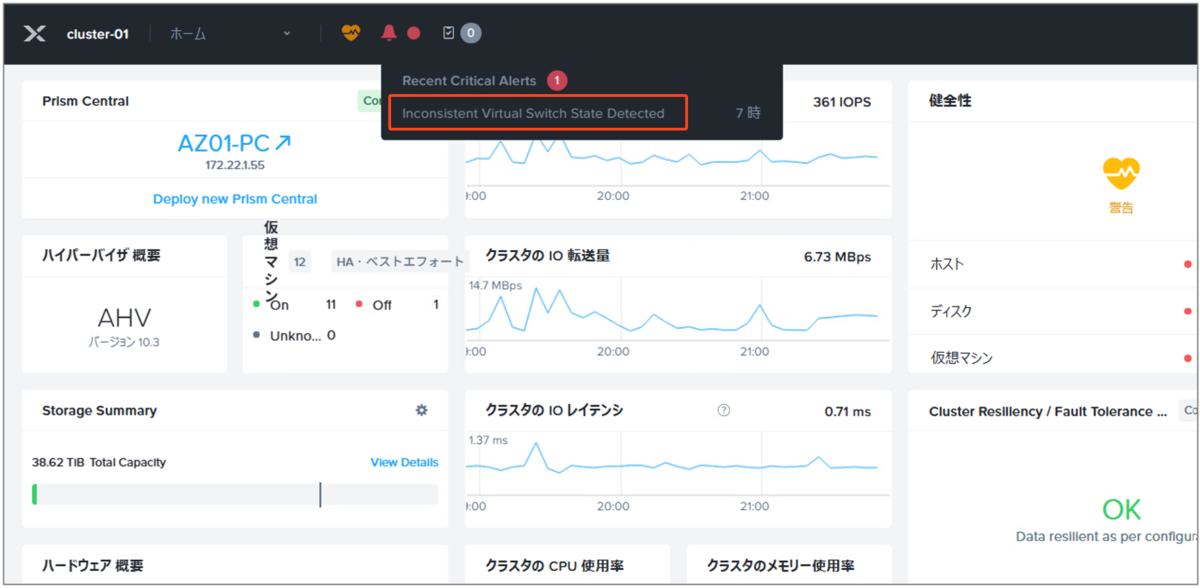Click the 警告 health status label
Screen dimensions: 1200x588
click(1121, 208)
